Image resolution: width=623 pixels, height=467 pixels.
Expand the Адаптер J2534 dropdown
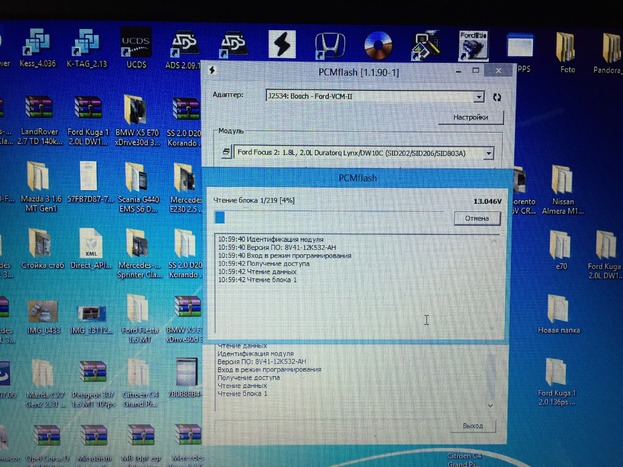coord(480,96)
